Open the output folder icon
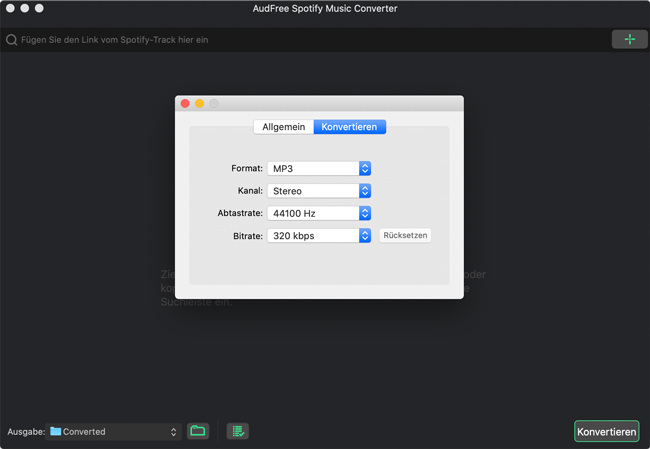The height and width of the screenshot is (449, 650). [x=198, y=431]
